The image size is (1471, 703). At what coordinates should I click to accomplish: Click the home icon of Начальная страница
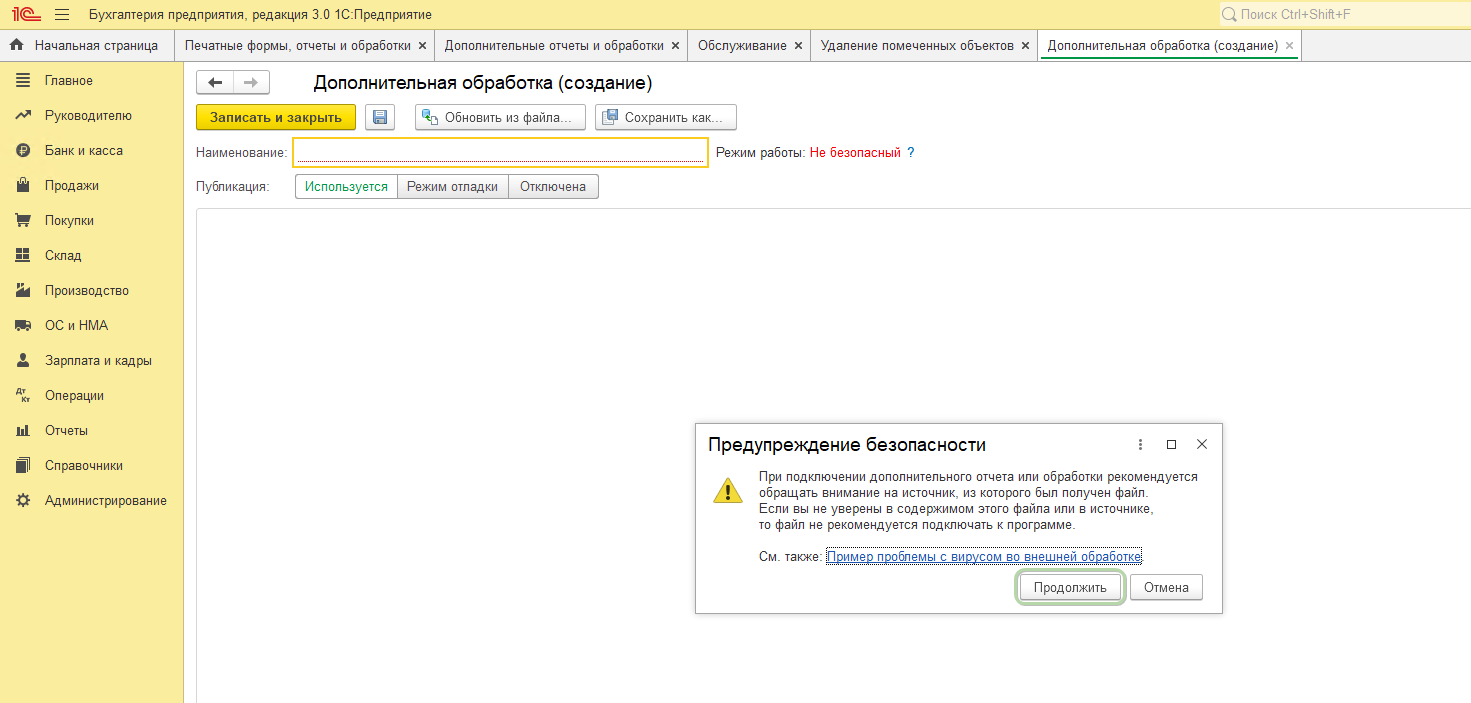pyautogui.click(x=16, y=45)
